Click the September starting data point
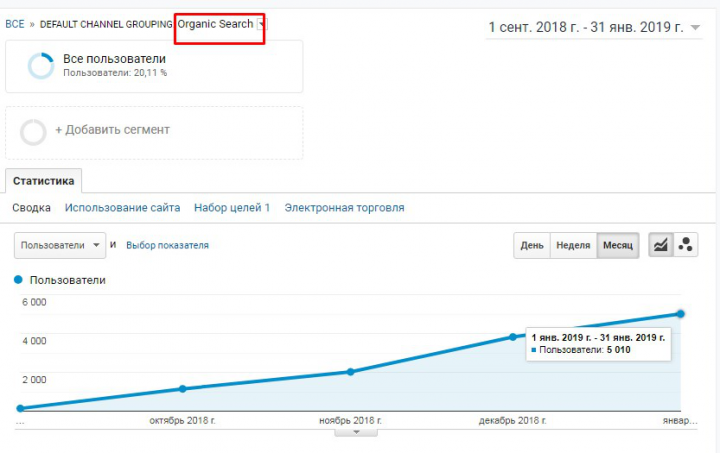Image resolution: width=720 pixels, height=453 pixels. click(x=20, y=408)
